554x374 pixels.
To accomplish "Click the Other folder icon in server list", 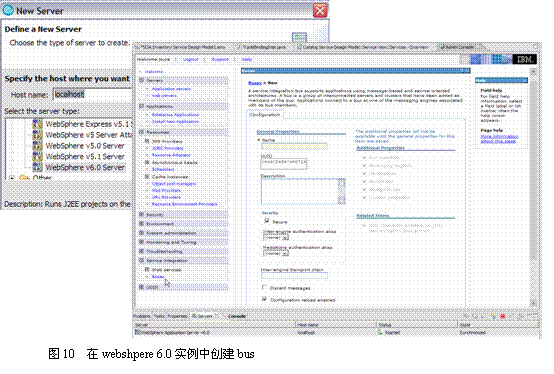I will click(x=24, y=178).
